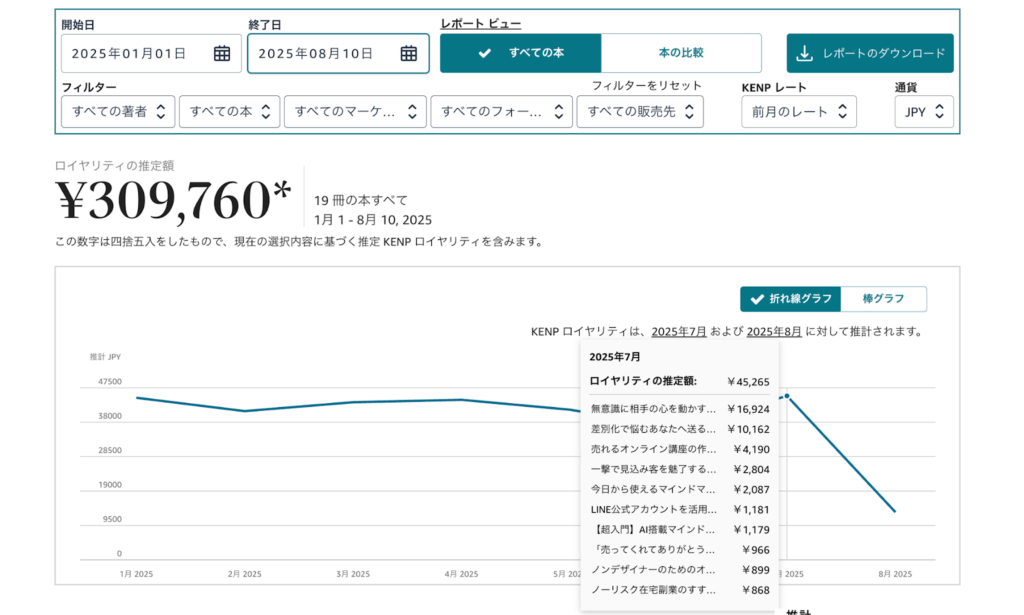Click the 2025年7月 underlined link

coord(679,331)
